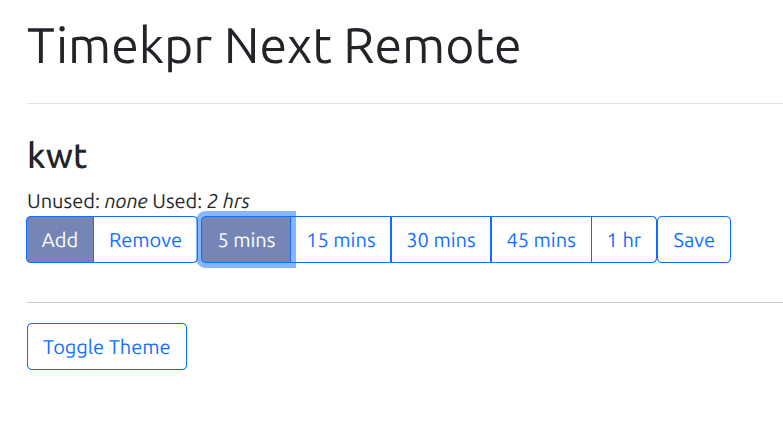Switch to Remove mode
Viewport: 783px width, 422px height.
tap(145, 240)
